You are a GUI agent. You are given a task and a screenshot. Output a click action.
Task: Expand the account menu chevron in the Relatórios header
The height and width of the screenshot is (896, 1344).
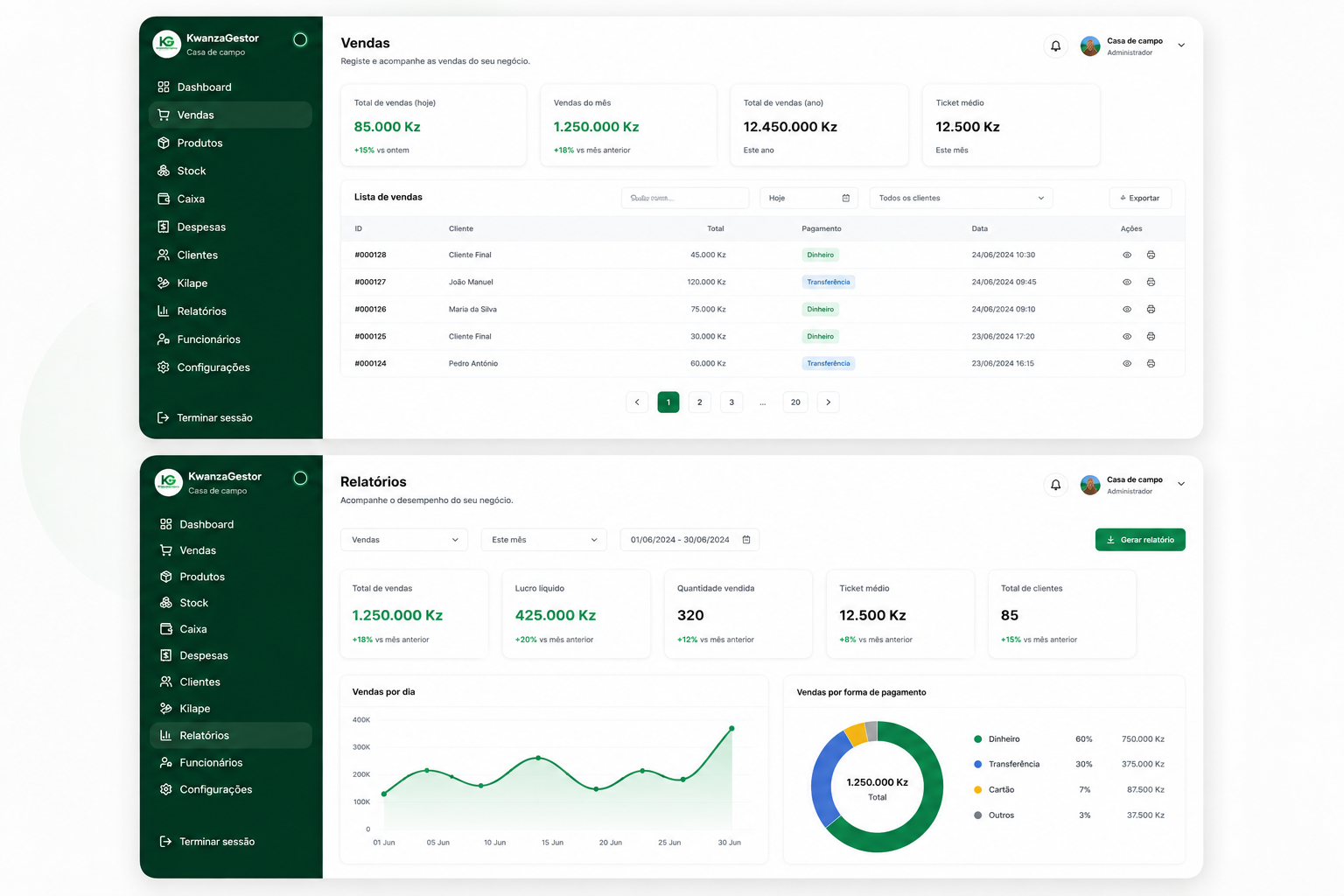tap(1181, 484)
